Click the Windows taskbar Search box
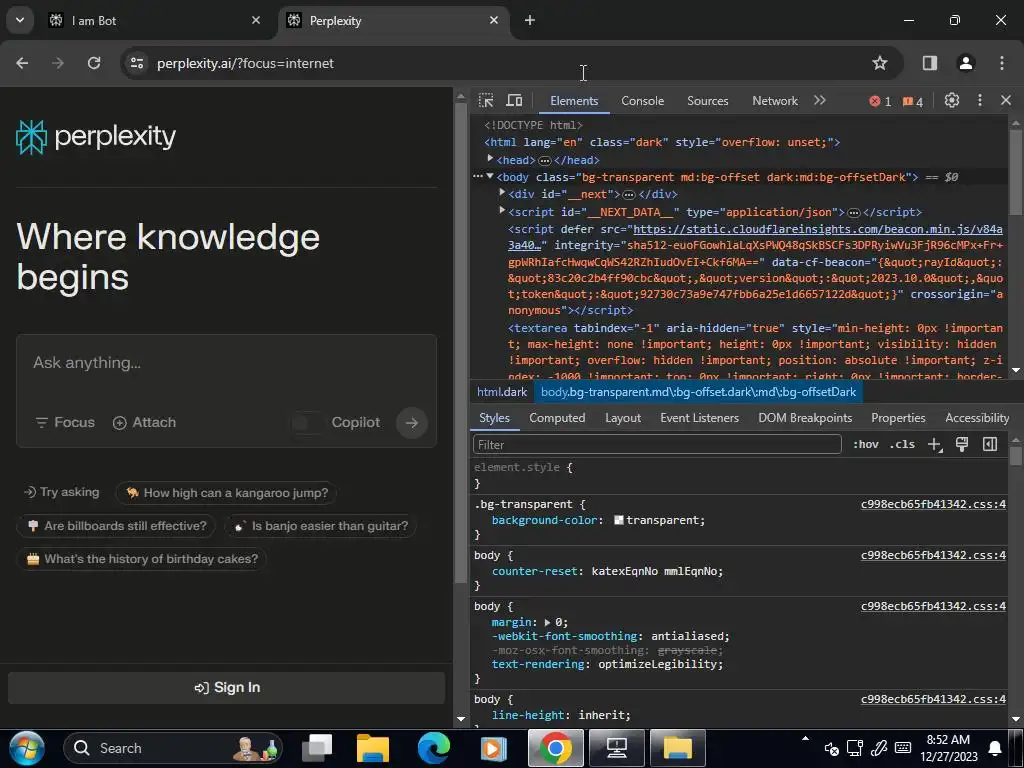1024x768 pixels. pos(173,748)
